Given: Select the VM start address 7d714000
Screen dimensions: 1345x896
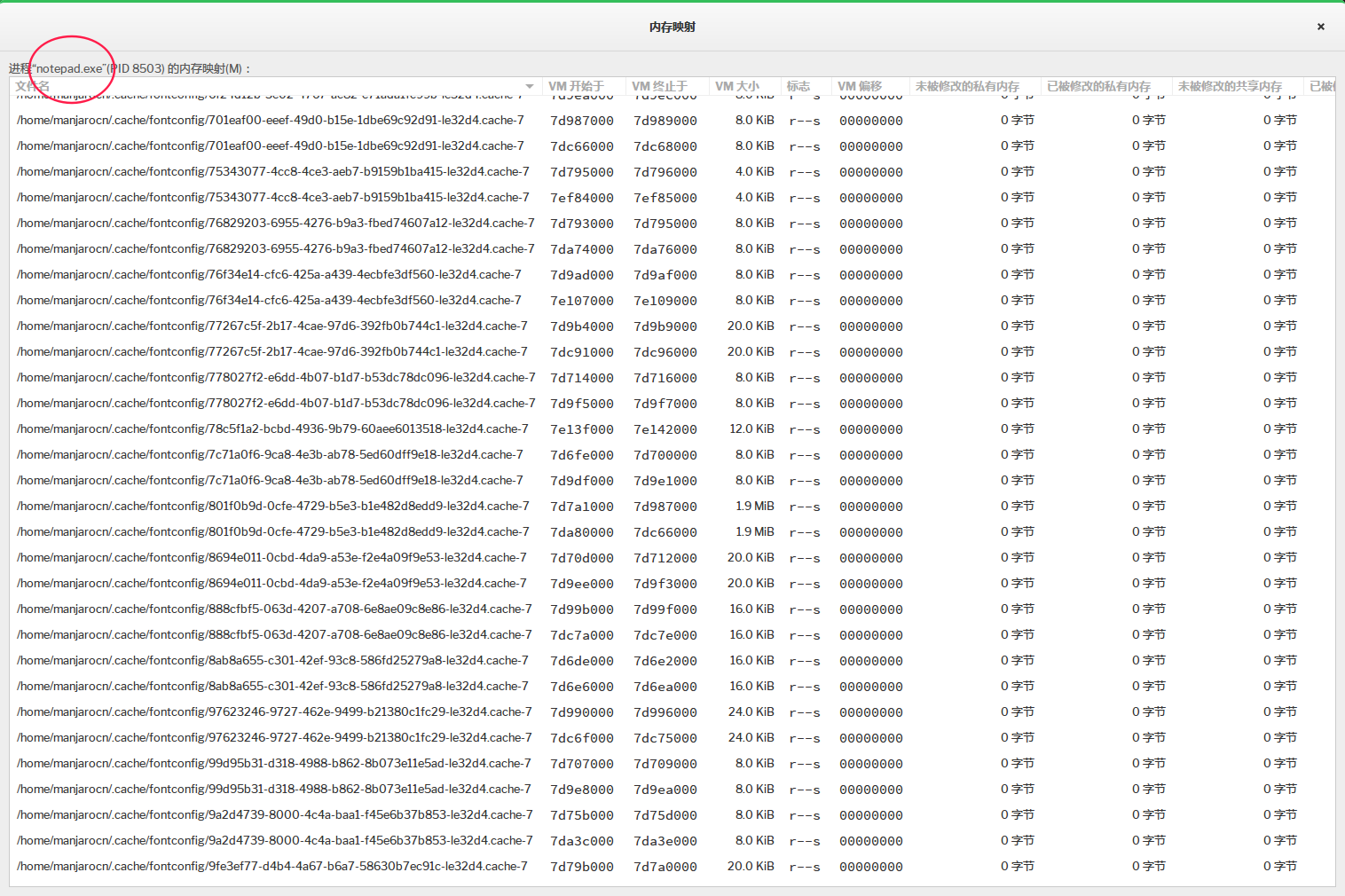Looking at the screenshot, I should (x=582, y=378).
